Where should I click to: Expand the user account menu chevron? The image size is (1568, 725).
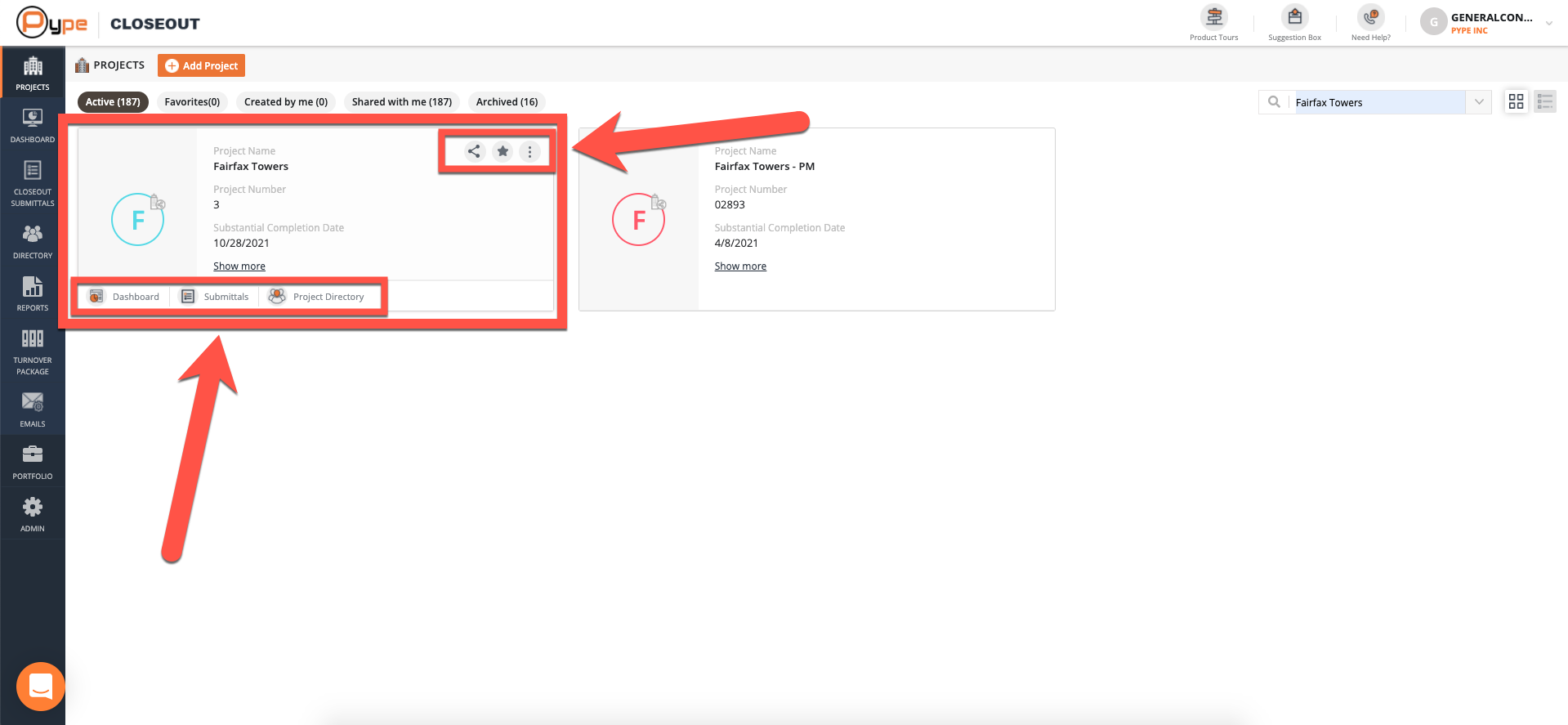(1549, 24)
